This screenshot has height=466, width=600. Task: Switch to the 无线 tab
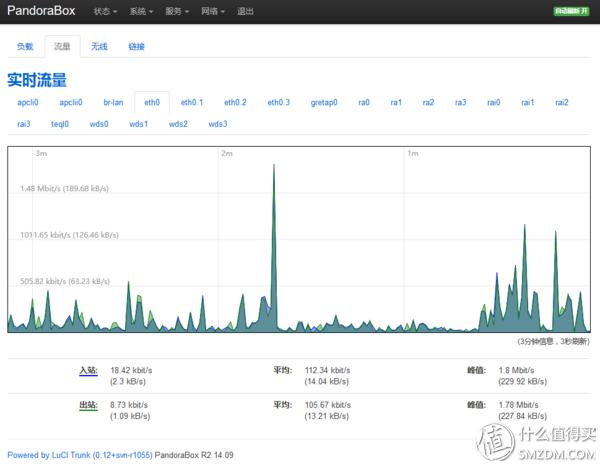click(99, 47)
